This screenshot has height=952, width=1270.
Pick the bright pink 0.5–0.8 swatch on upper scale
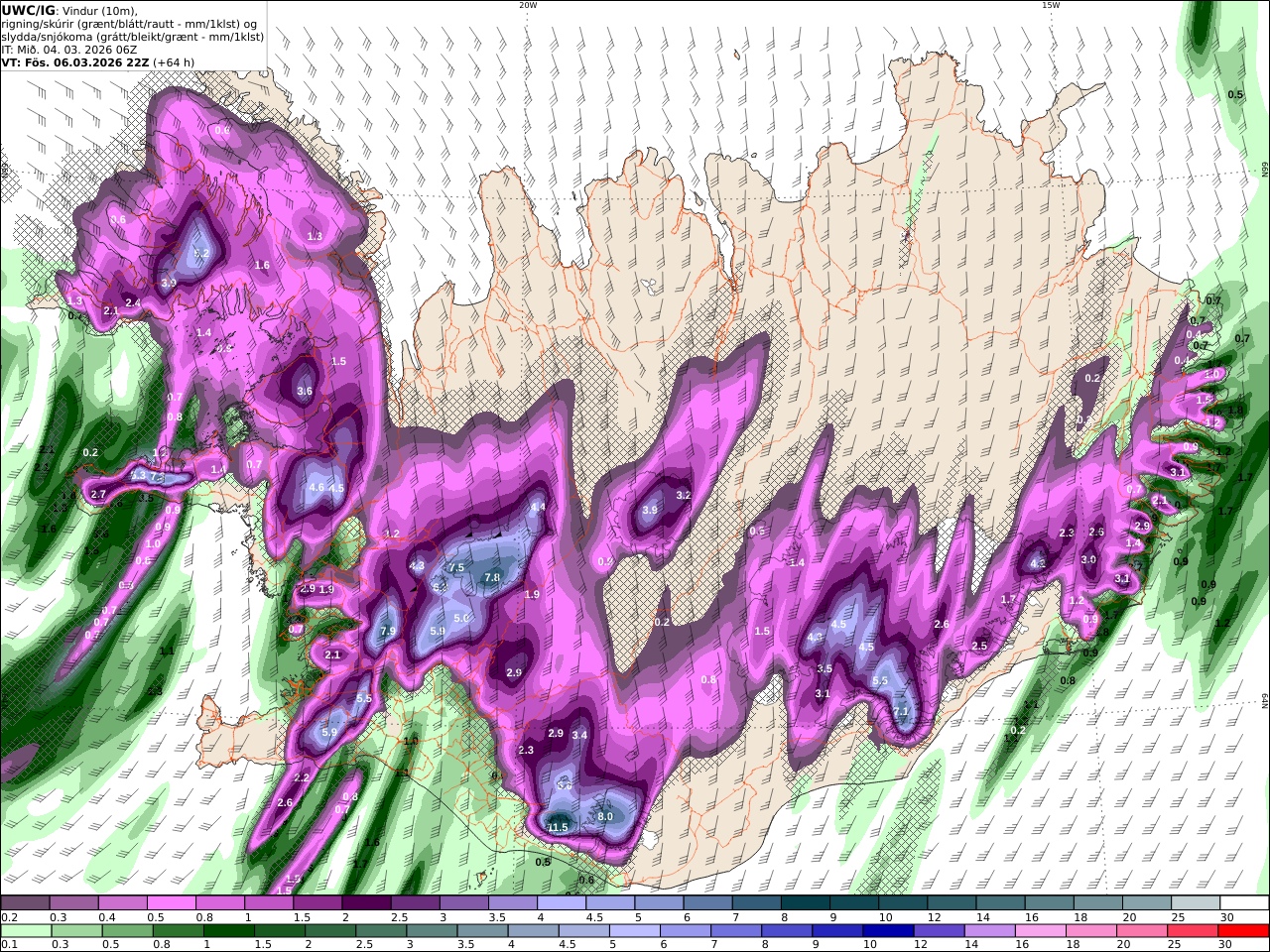coord(171,903)
